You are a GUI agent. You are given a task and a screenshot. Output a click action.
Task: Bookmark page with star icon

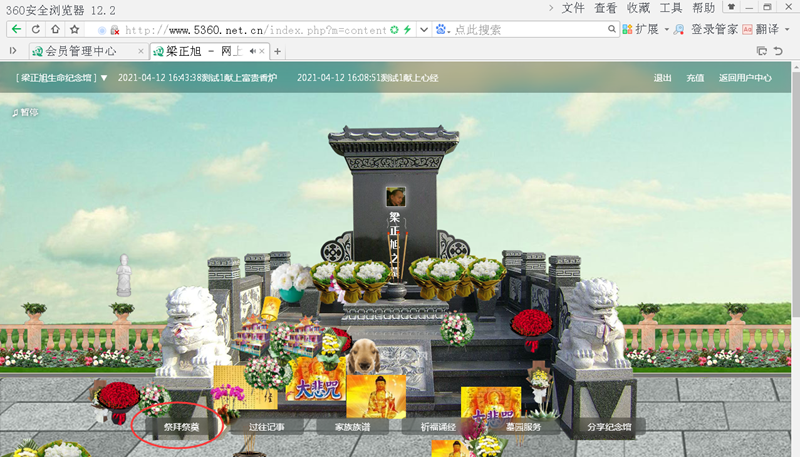point(75,29)
